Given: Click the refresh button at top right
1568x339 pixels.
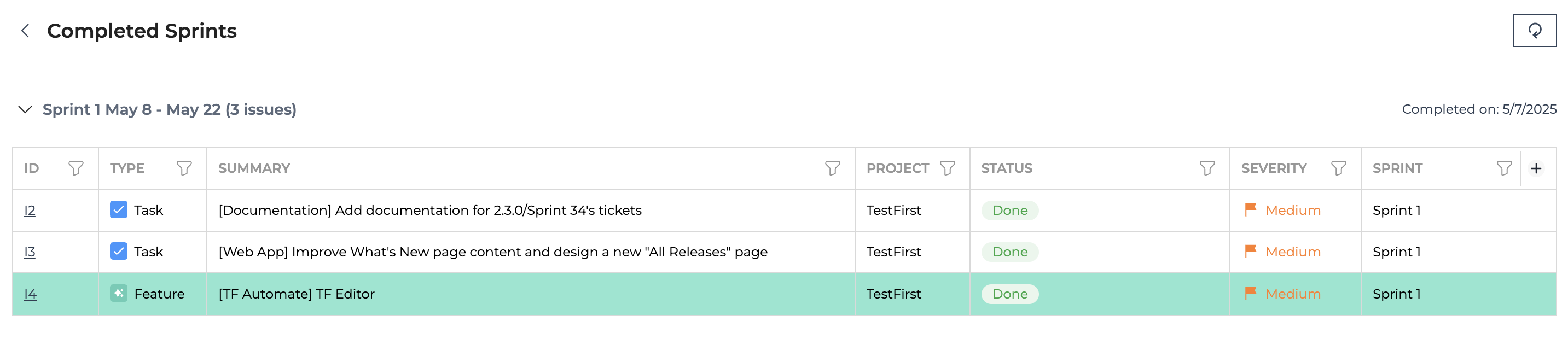Looking at the screenshot, I should [x=1534, y=31].
